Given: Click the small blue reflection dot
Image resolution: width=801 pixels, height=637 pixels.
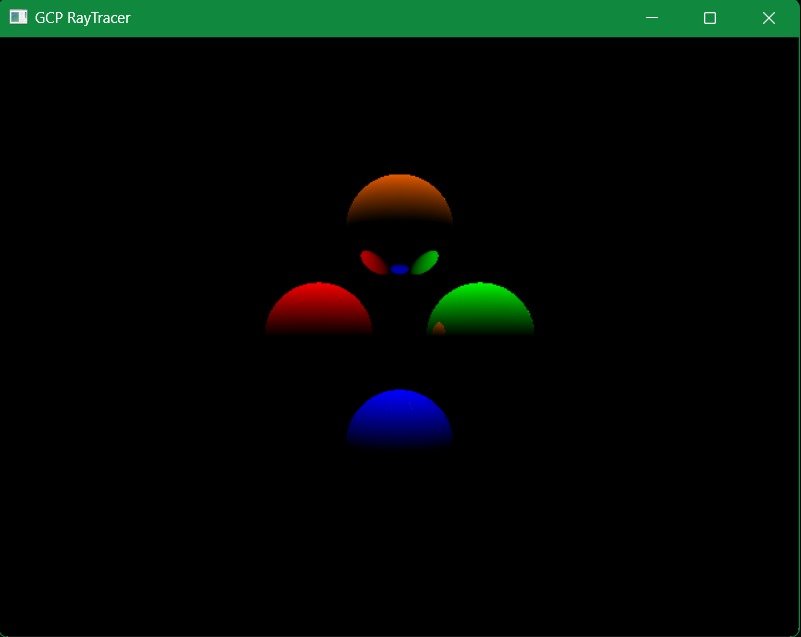Looking at the screenshot, I should point(399,269).
